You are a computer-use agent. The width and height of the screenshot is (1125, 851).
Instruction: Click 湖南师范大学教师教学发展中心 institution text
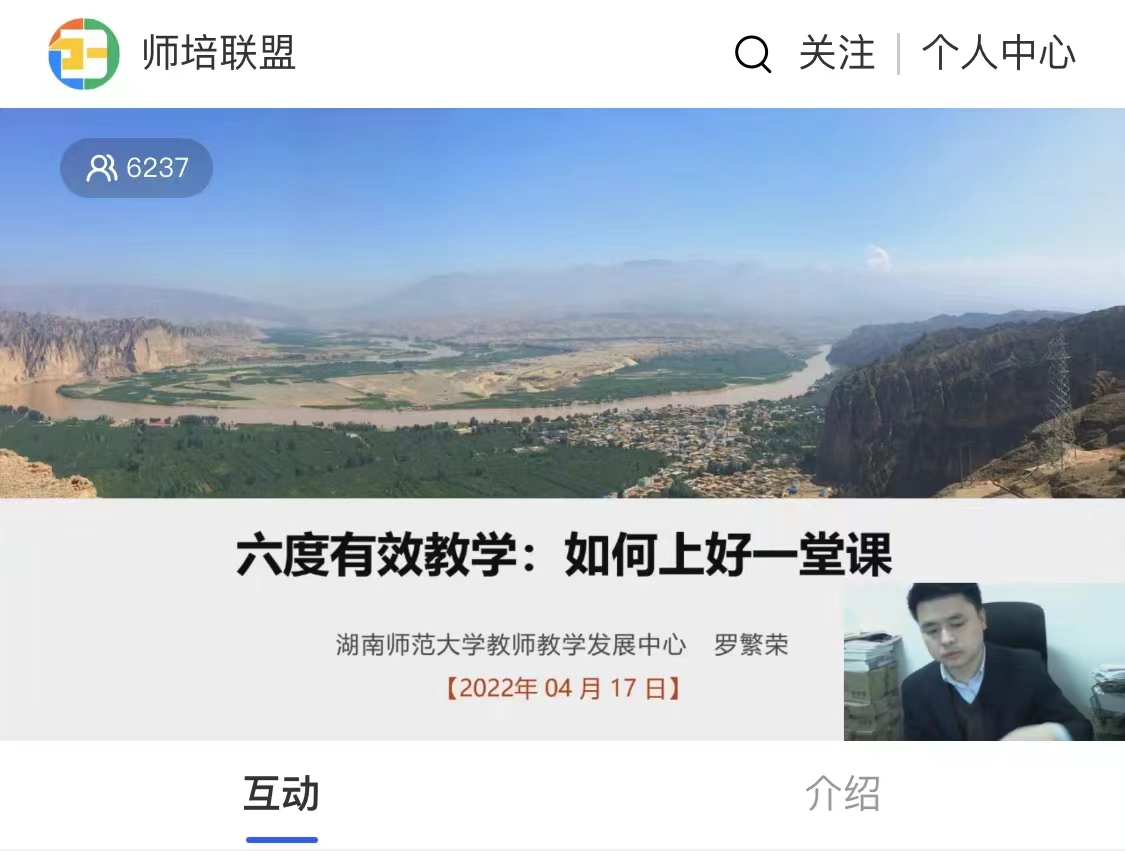click(510, 644)
